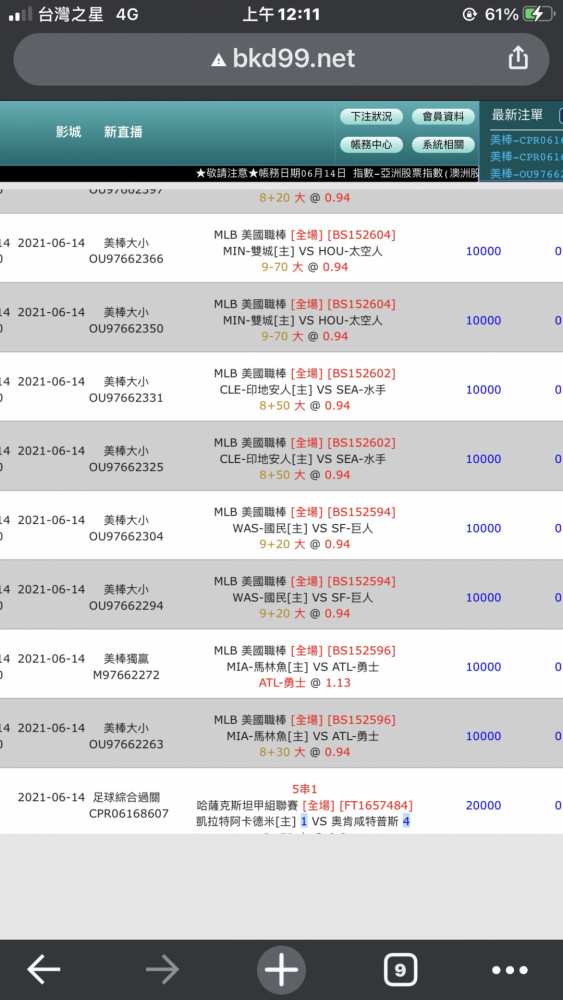
Task: Tap bet row M97662272 美棒獨贏
Action: [x=281, y=664]
